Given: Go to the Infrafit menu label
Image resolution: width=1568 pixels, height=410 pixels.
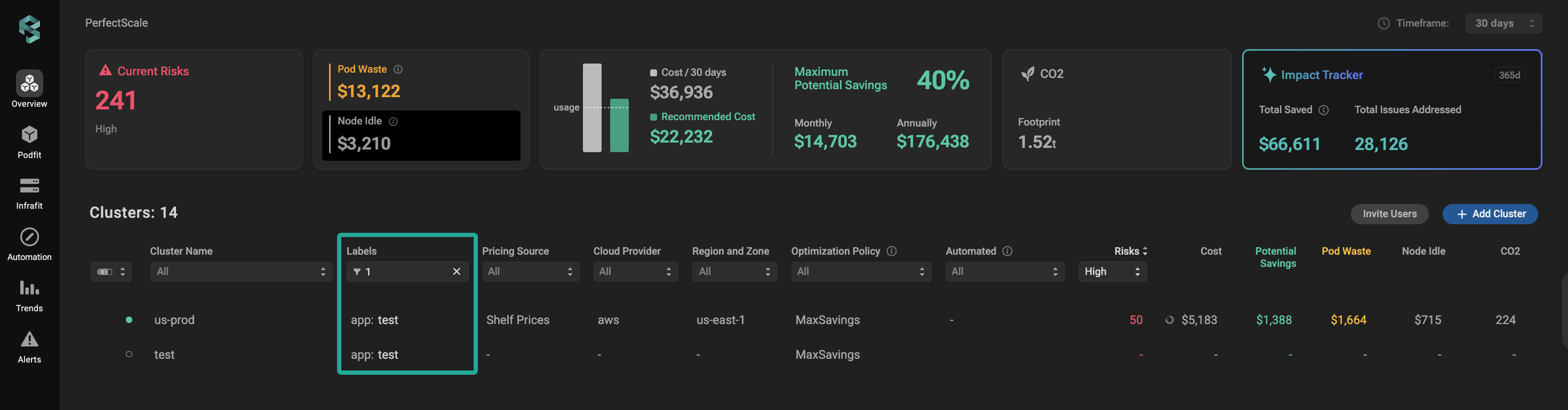Looking at the screenshot, I should point(29,206).
